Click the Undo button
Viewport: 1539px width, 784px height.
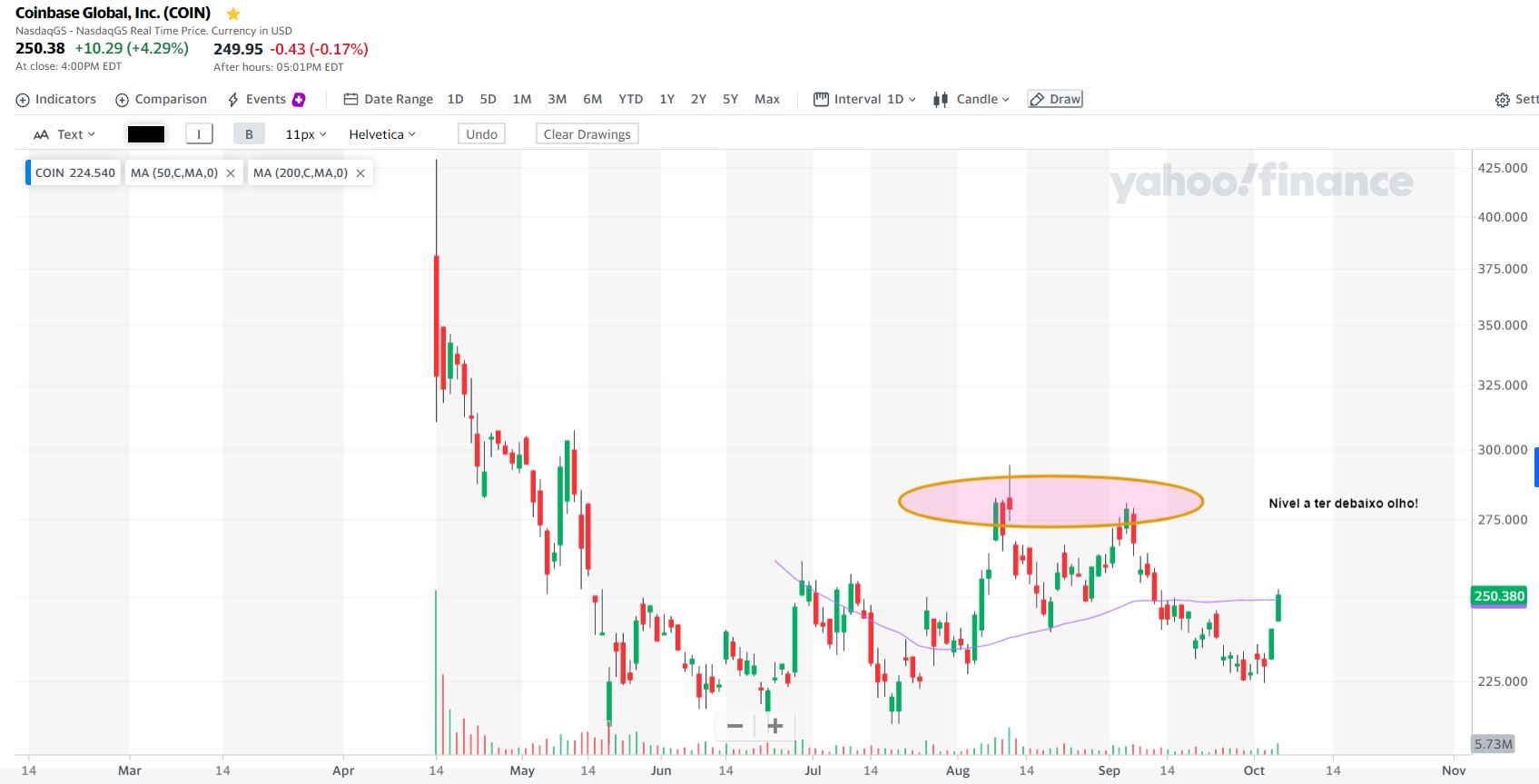coord(482,134)
